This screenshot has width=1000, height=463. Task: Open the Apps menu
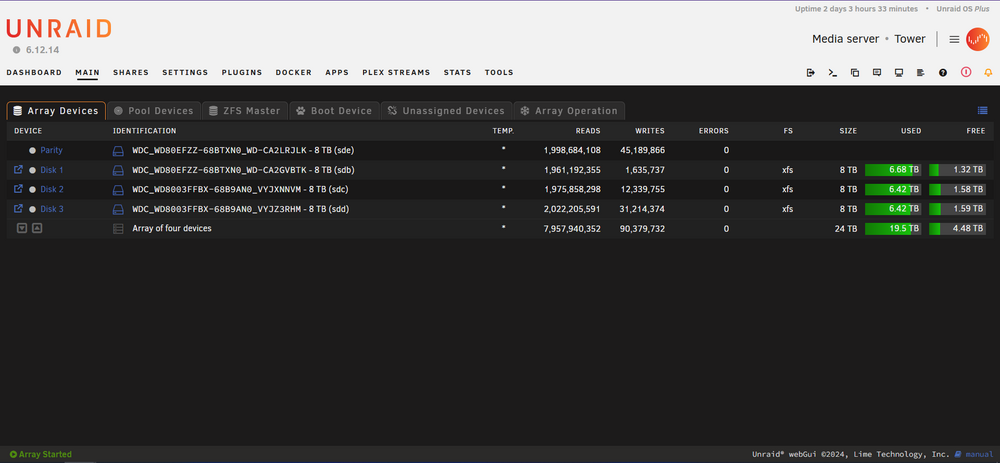tap(337, 73)
